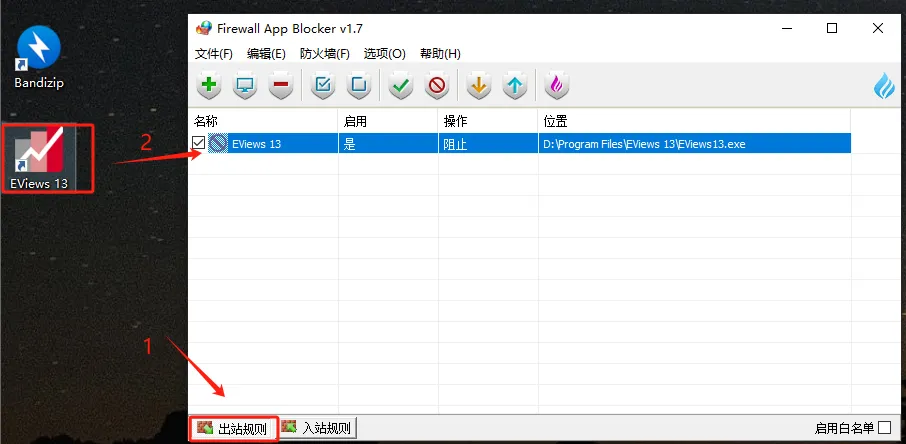Open the 防火墙(F) menu
906x444 pixels.
[x=325, y=54]
